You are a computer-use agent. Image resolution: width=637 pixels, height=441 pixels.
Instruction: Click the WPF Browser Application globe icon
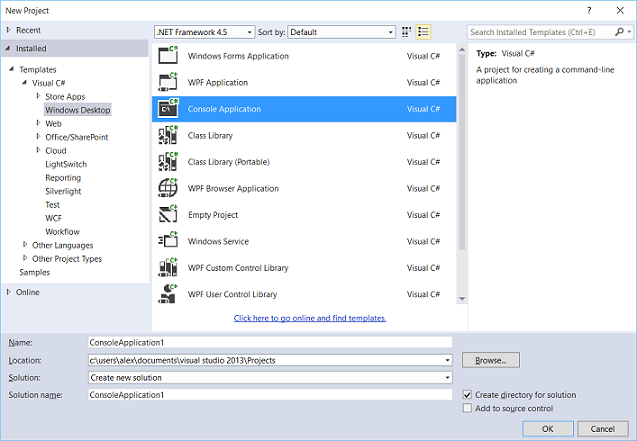168,188
